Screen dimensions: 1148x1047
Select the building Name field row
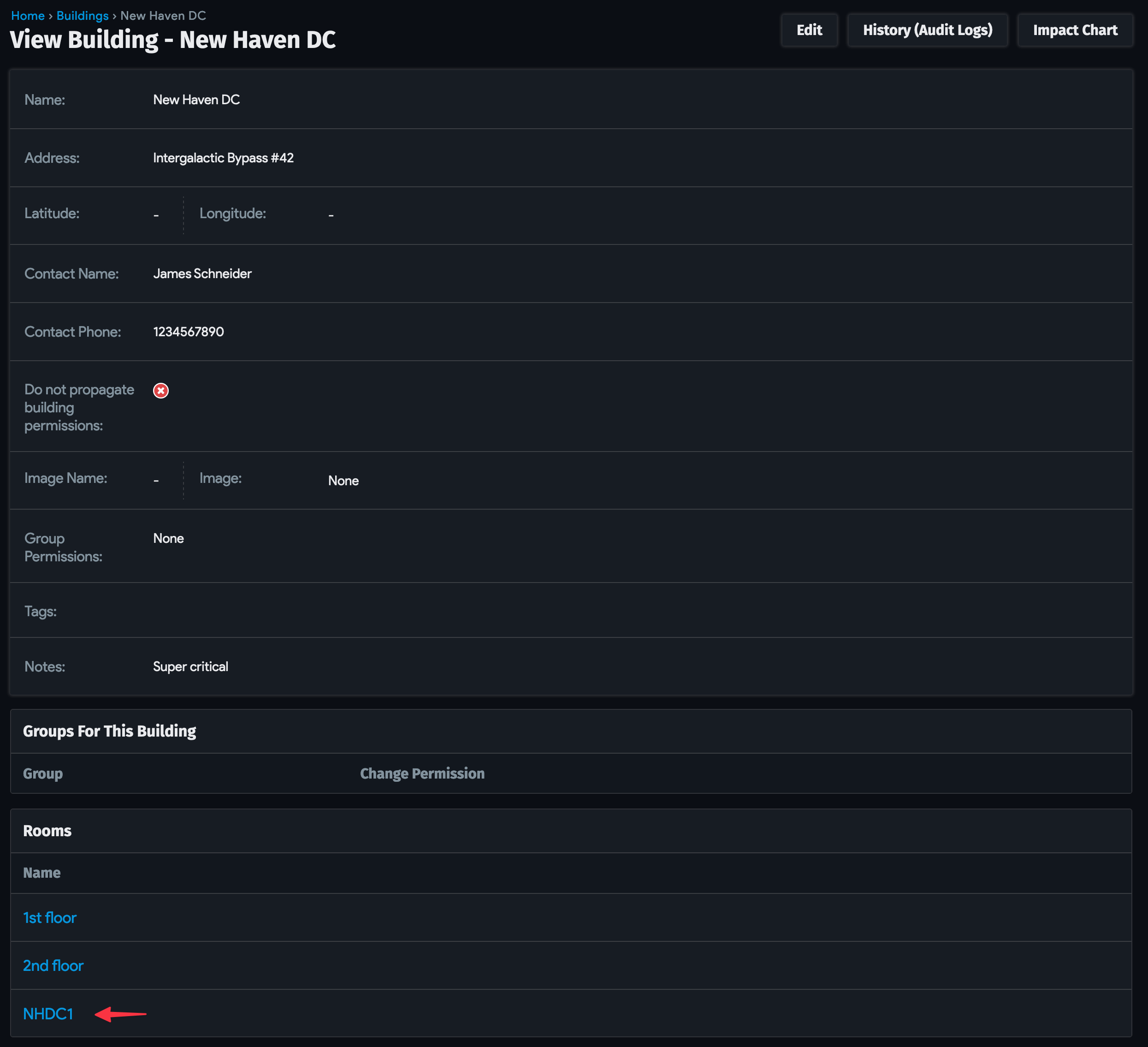pyautogui.click(x=196, y=100)
